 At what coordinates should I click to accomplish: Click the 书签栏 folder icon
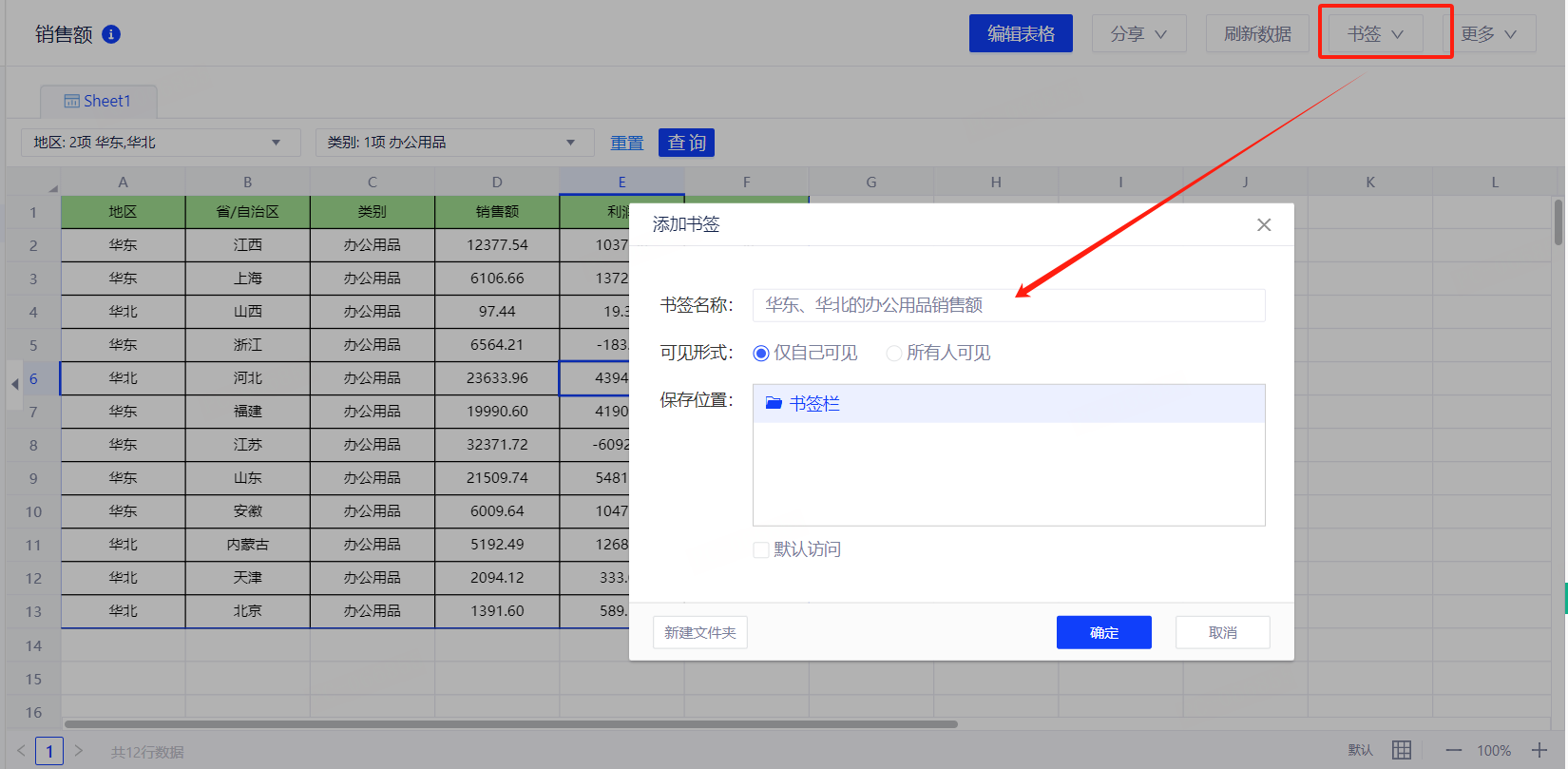pyautogui.click(x=774, y=404)
